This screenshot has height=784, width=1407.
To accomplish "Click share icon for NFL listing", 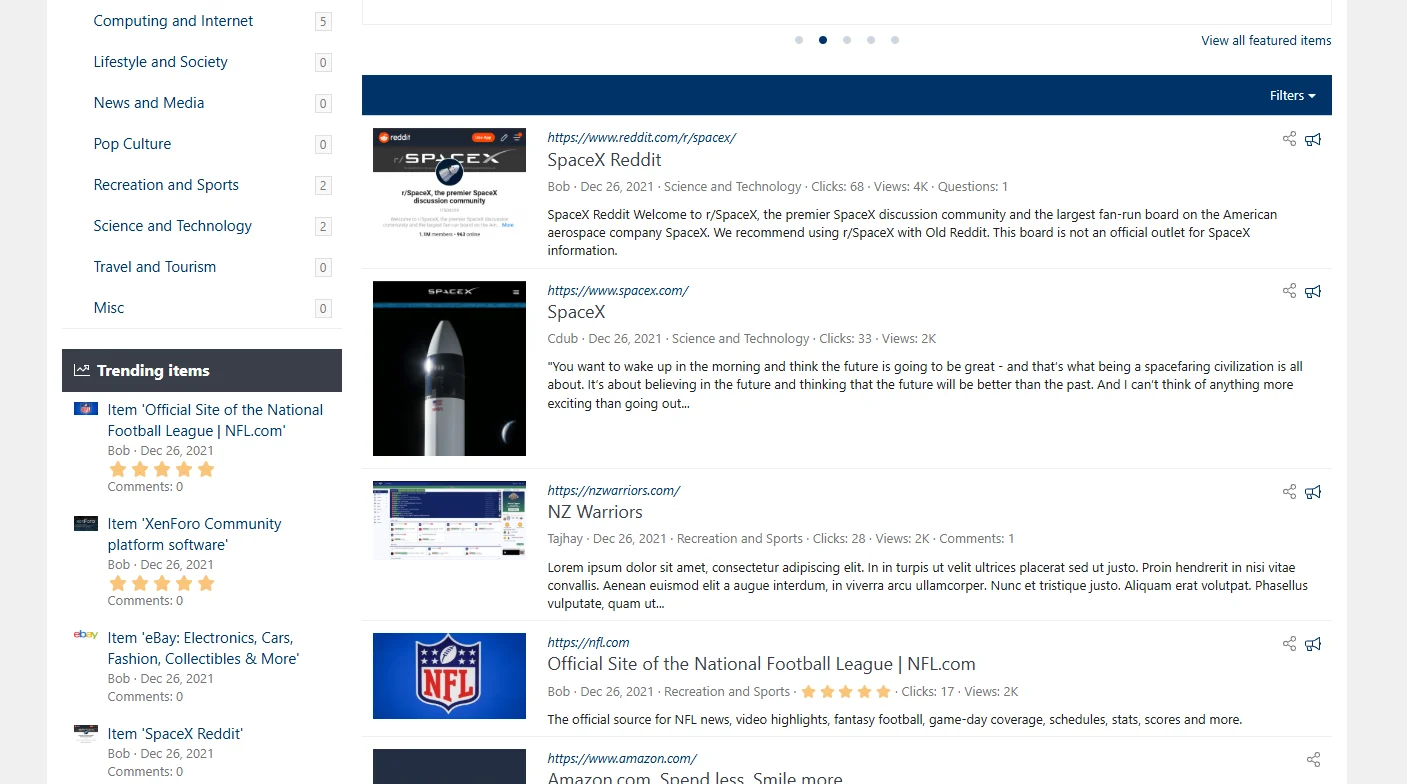I will coord(1289,643).
